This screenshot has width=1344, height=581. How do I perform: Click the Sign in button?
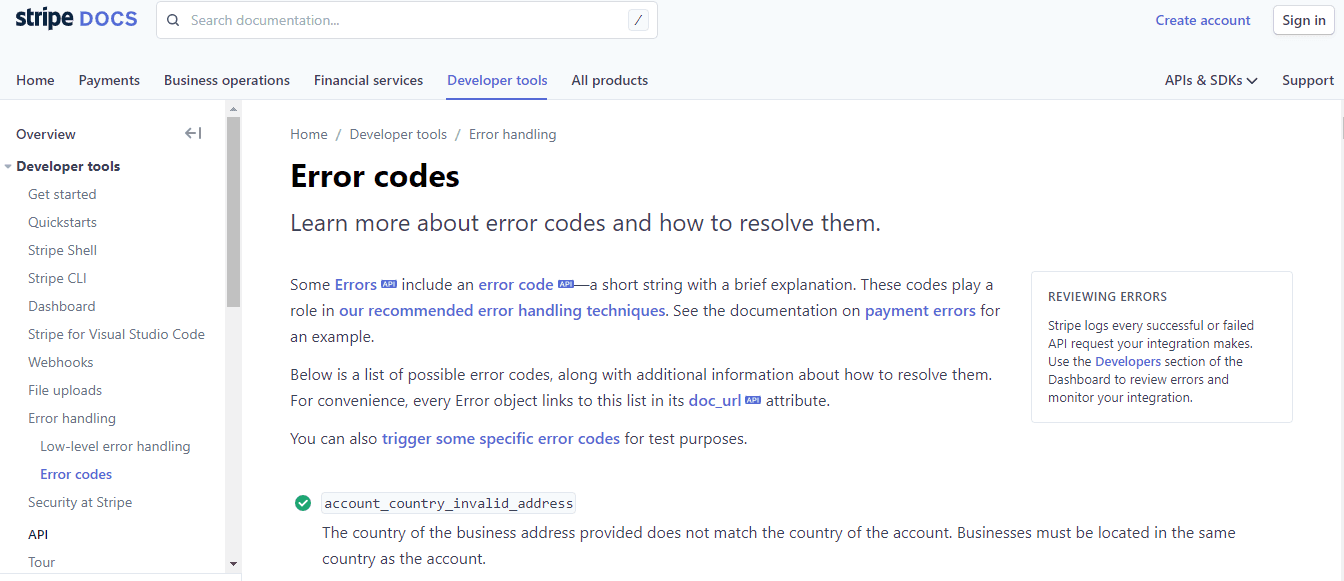(1303, 20)
